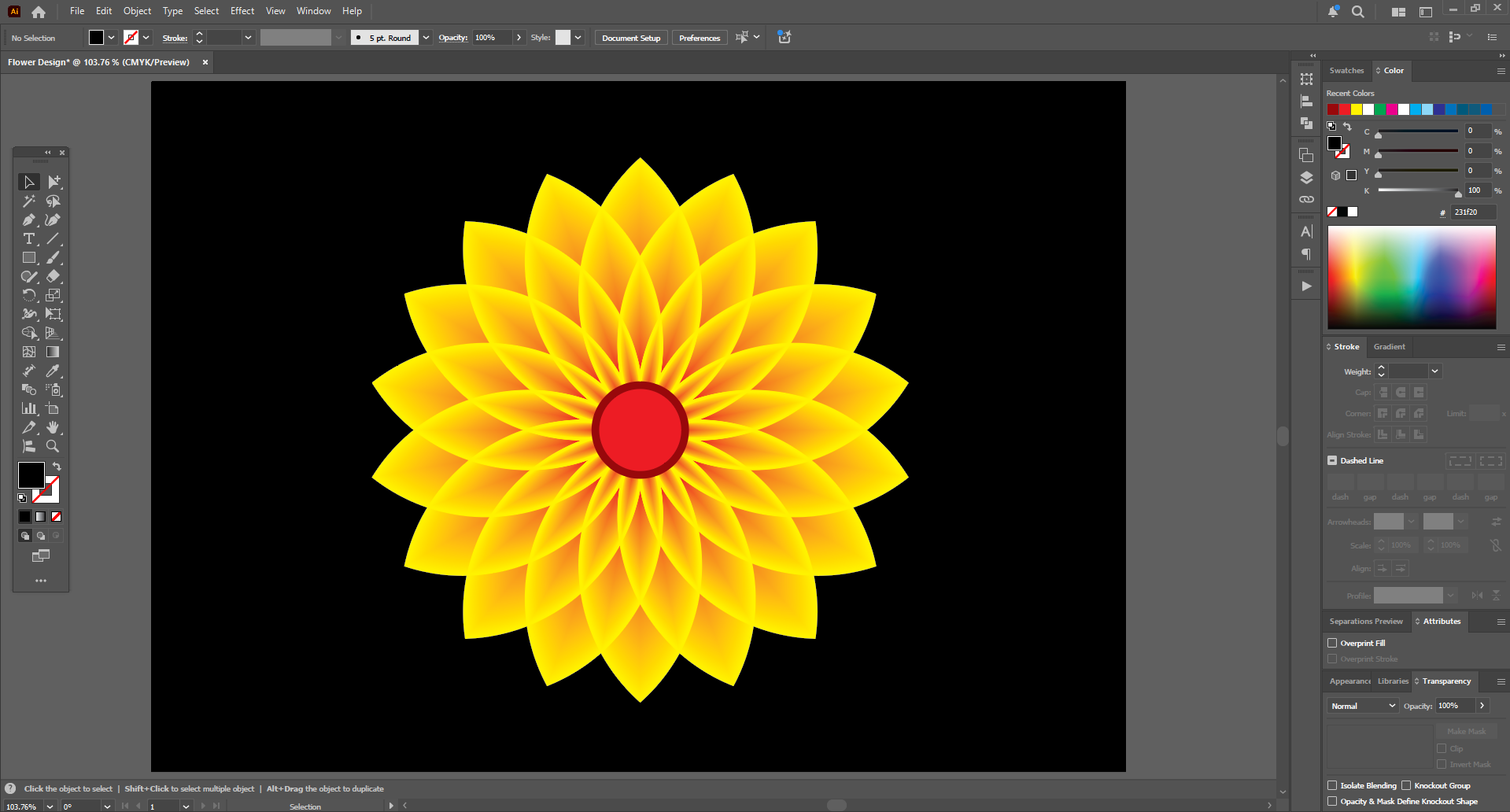Activate the Direct Selection tool
The image size is (1510, 812).
tap(53, 182)
